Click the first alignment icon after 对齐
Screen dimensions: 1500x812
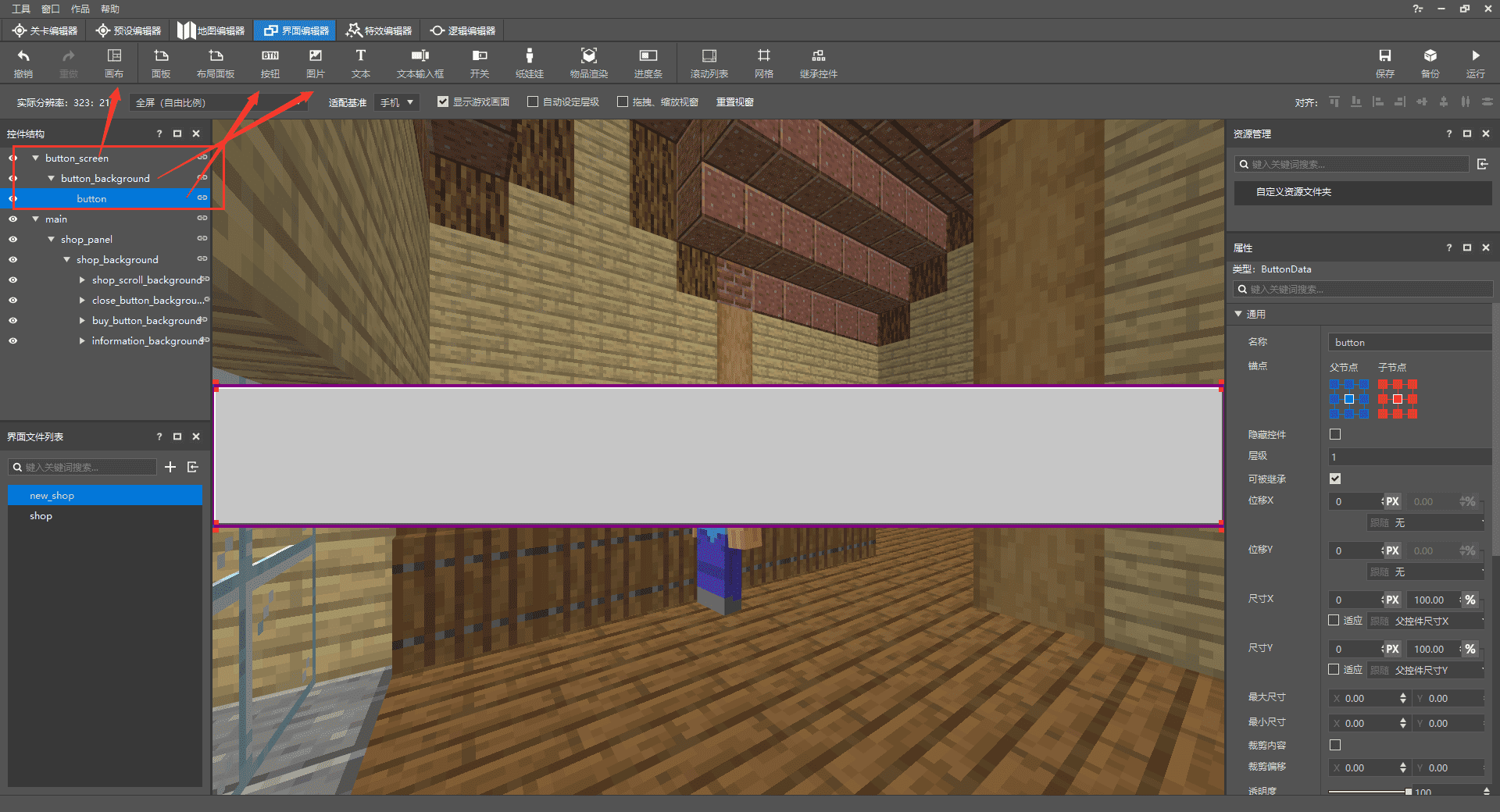coord(1334,102)
